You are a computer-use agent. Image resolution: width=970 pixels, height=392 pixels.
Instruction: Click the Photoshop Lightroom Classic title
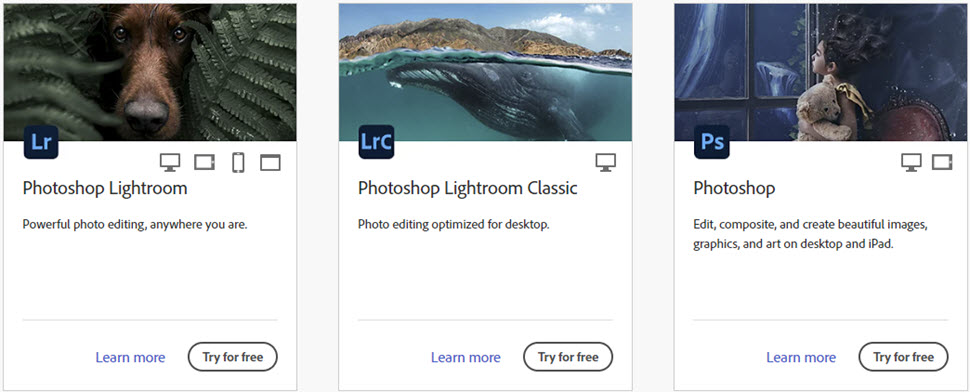pos(468,188)
